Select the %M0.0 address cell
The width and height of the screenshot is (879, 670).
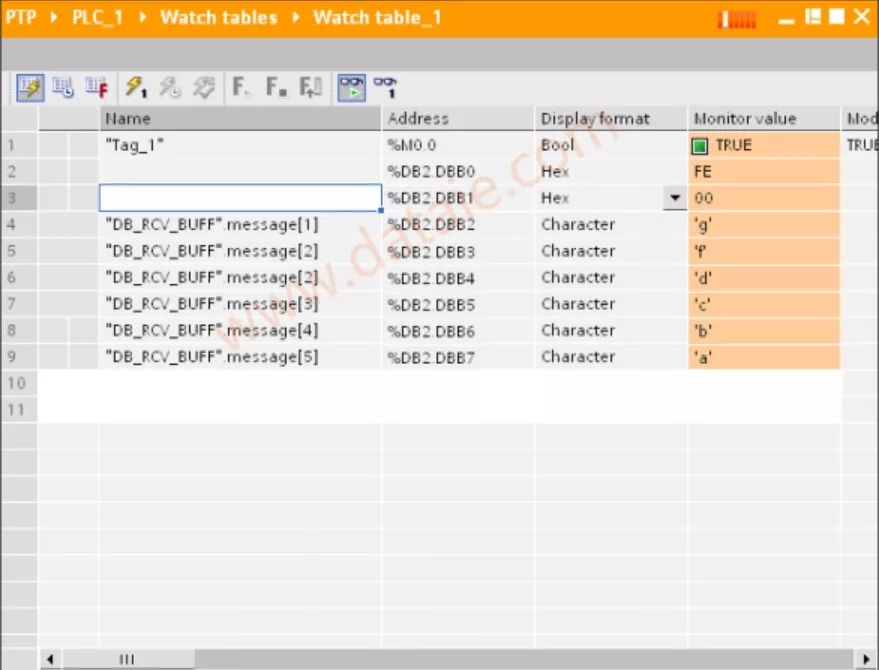[458, 145]
